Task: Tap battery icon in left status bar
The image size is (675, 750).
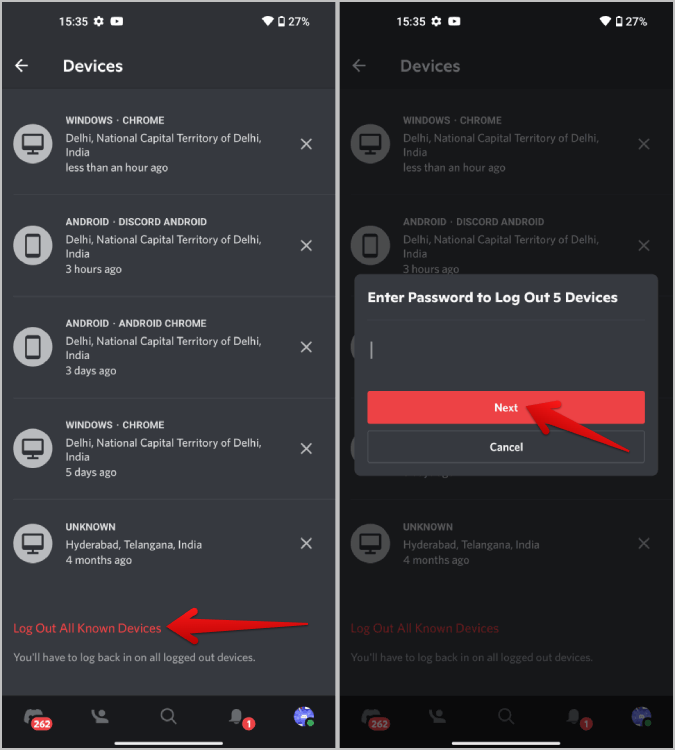Action: (282, 21)
